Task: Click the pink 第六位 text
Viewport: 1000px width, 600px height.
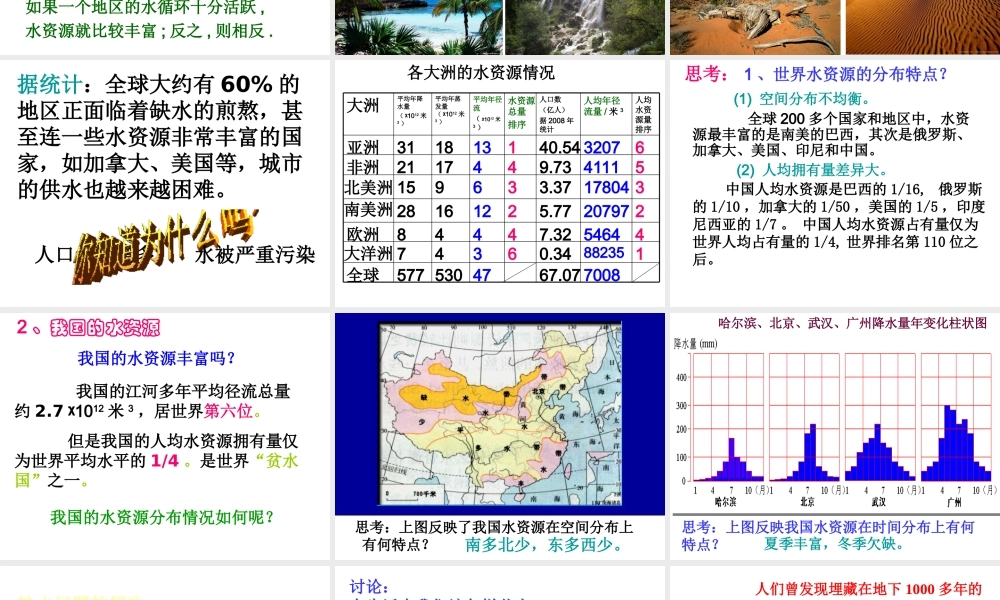Action: coord(228,411)
